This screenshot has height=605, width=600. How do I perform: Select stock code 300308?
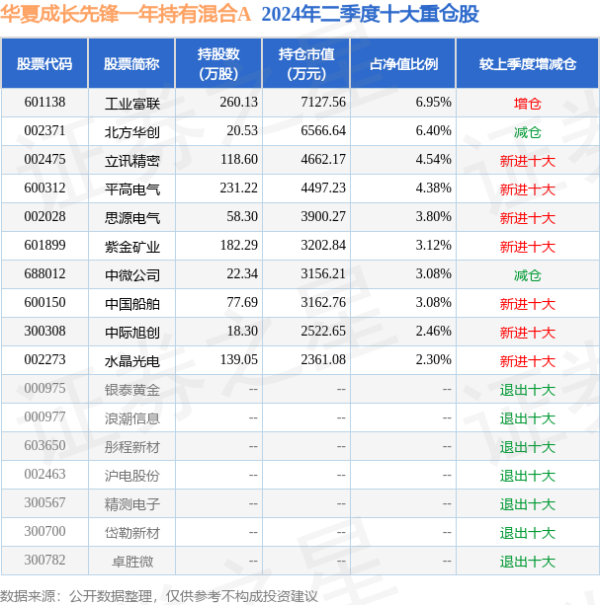coord(45,331)
